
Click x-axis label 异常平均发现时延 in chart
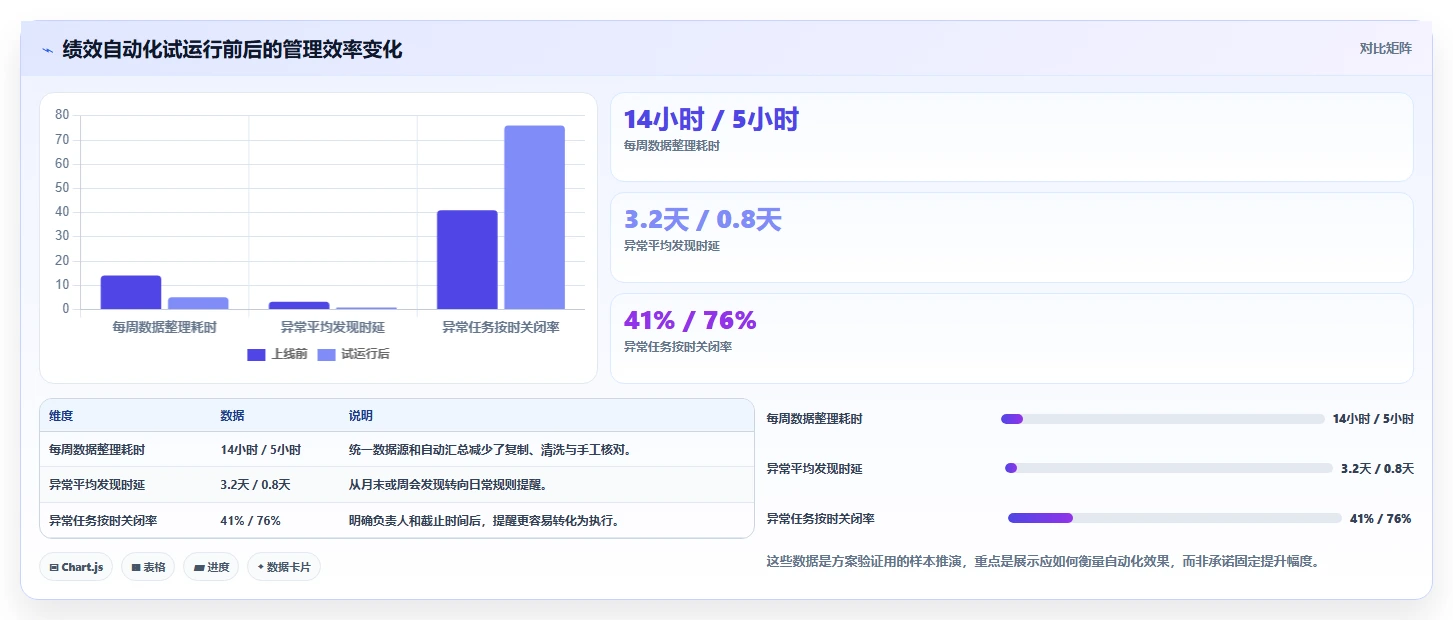click(x=333, y=327)
